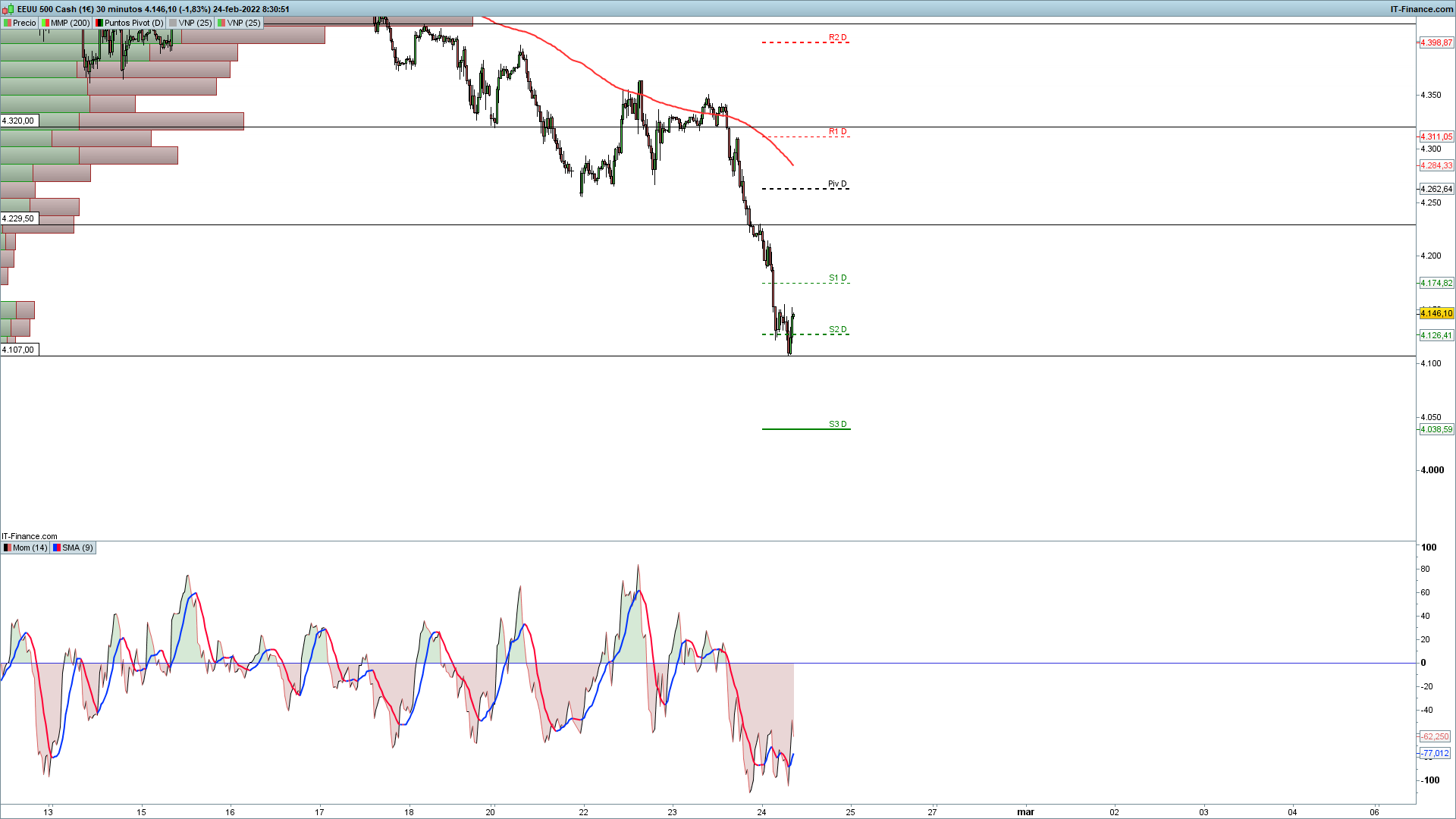Open the Mom (14) indicator label
Screen dimensions: 1456x819
click(x=25, y=548)
